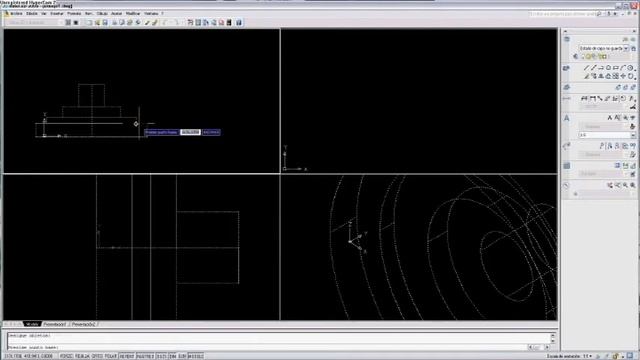Screen dimensions: 640x360
Task: Switch to the Presentación1 layout tab
Action: click(x=55, y=324)
